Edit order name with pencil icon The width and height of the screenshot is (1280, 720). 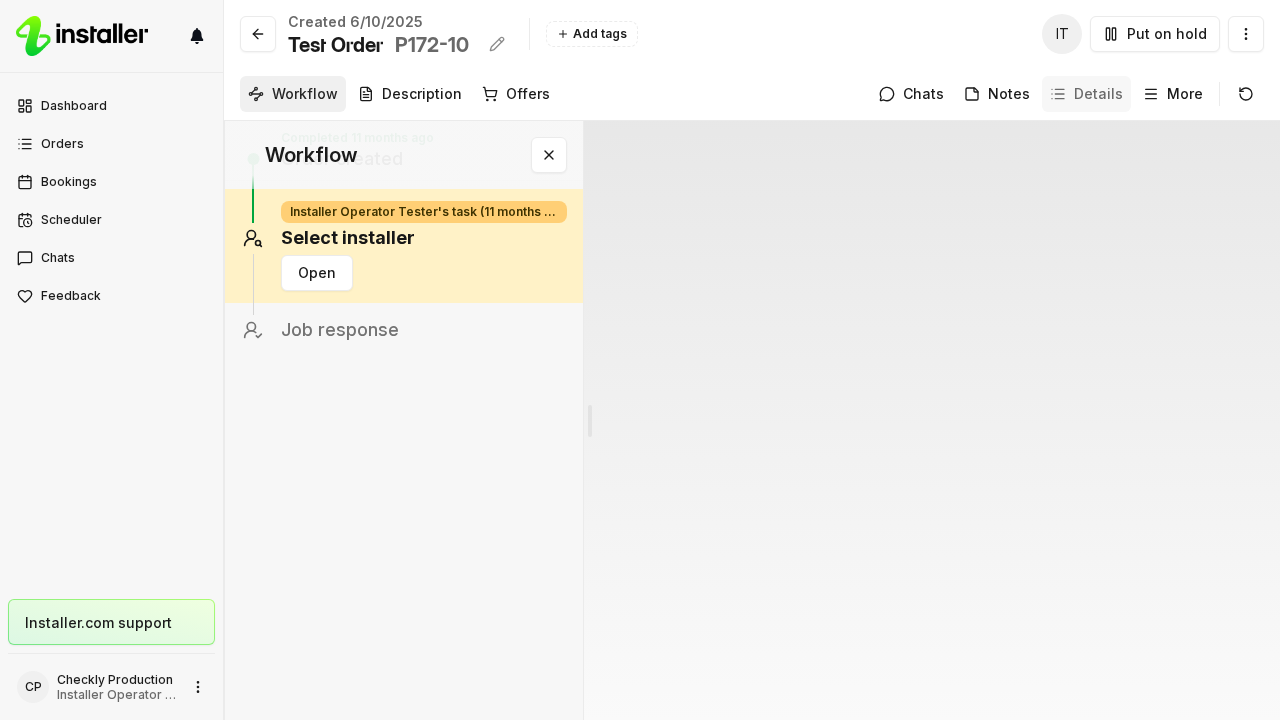tap(497, 44)
